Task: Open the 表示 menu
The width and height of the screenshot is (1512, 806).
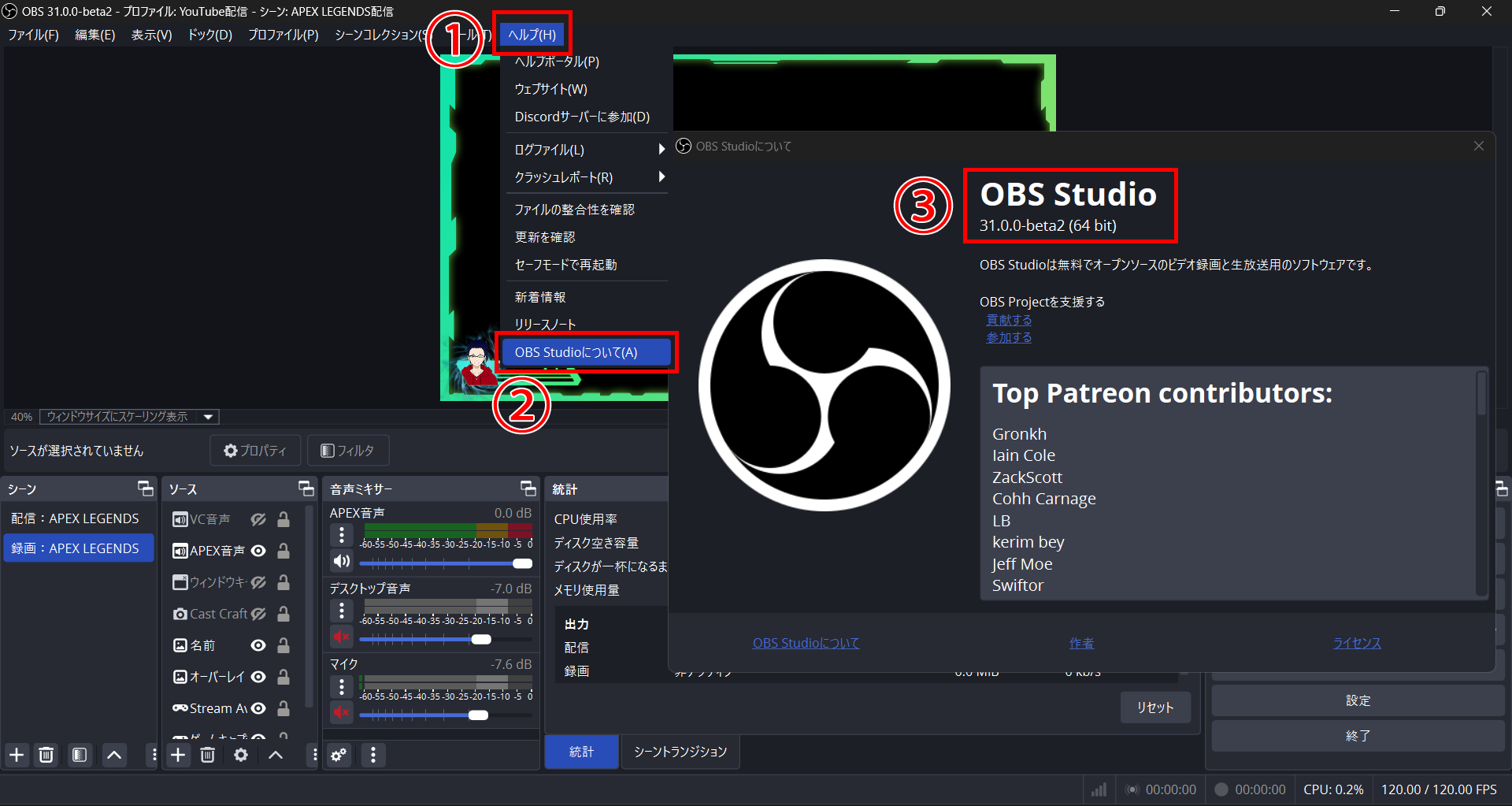Action: [151, 35]
